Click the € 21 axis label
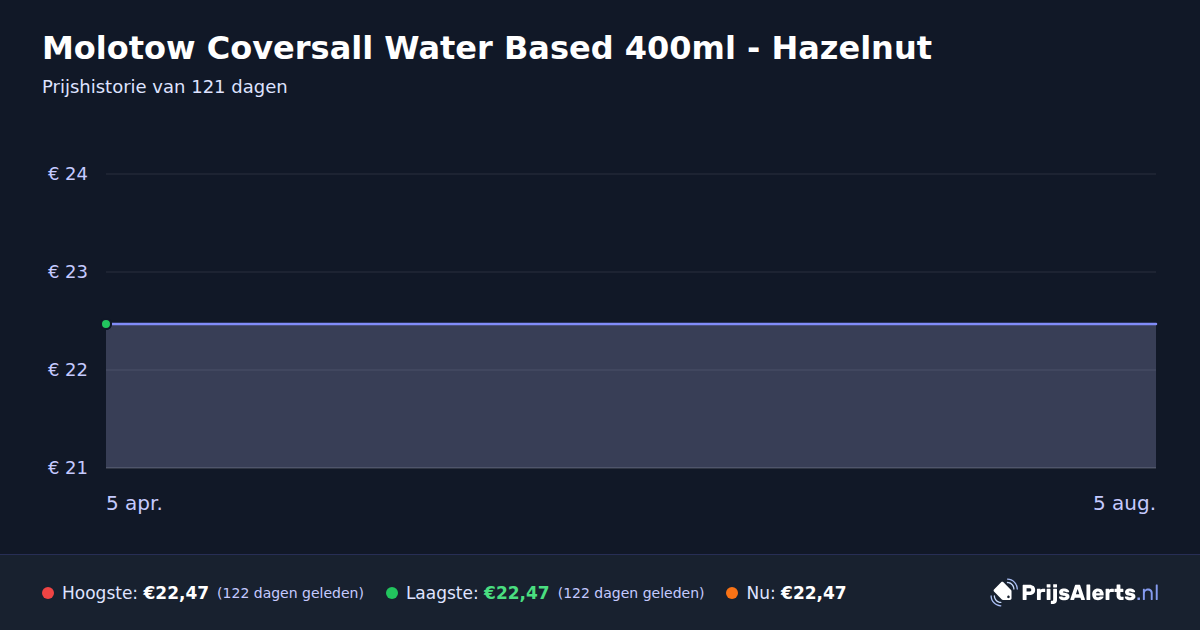This screenshot has width=1200, height=630. click(68, 468)
